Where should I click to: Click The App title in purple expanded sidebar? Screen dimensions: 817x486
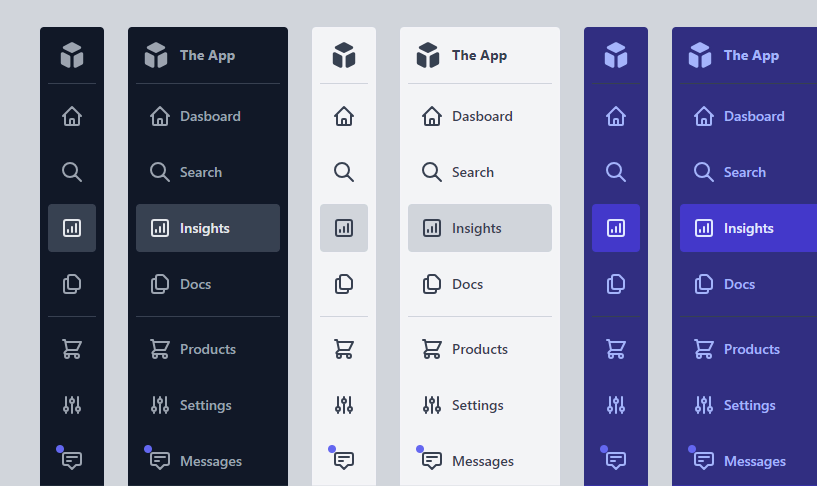click(751, 55)
